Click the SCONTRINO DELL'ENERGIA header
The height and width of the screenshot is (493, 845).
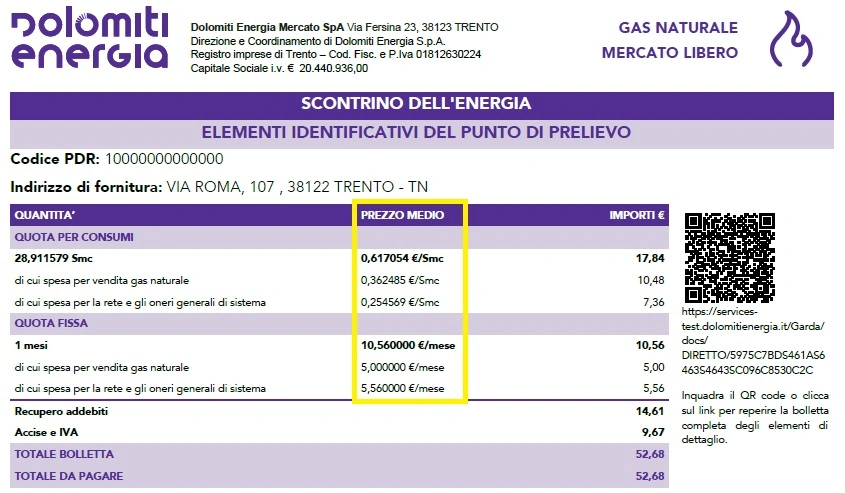pos(416,103)
